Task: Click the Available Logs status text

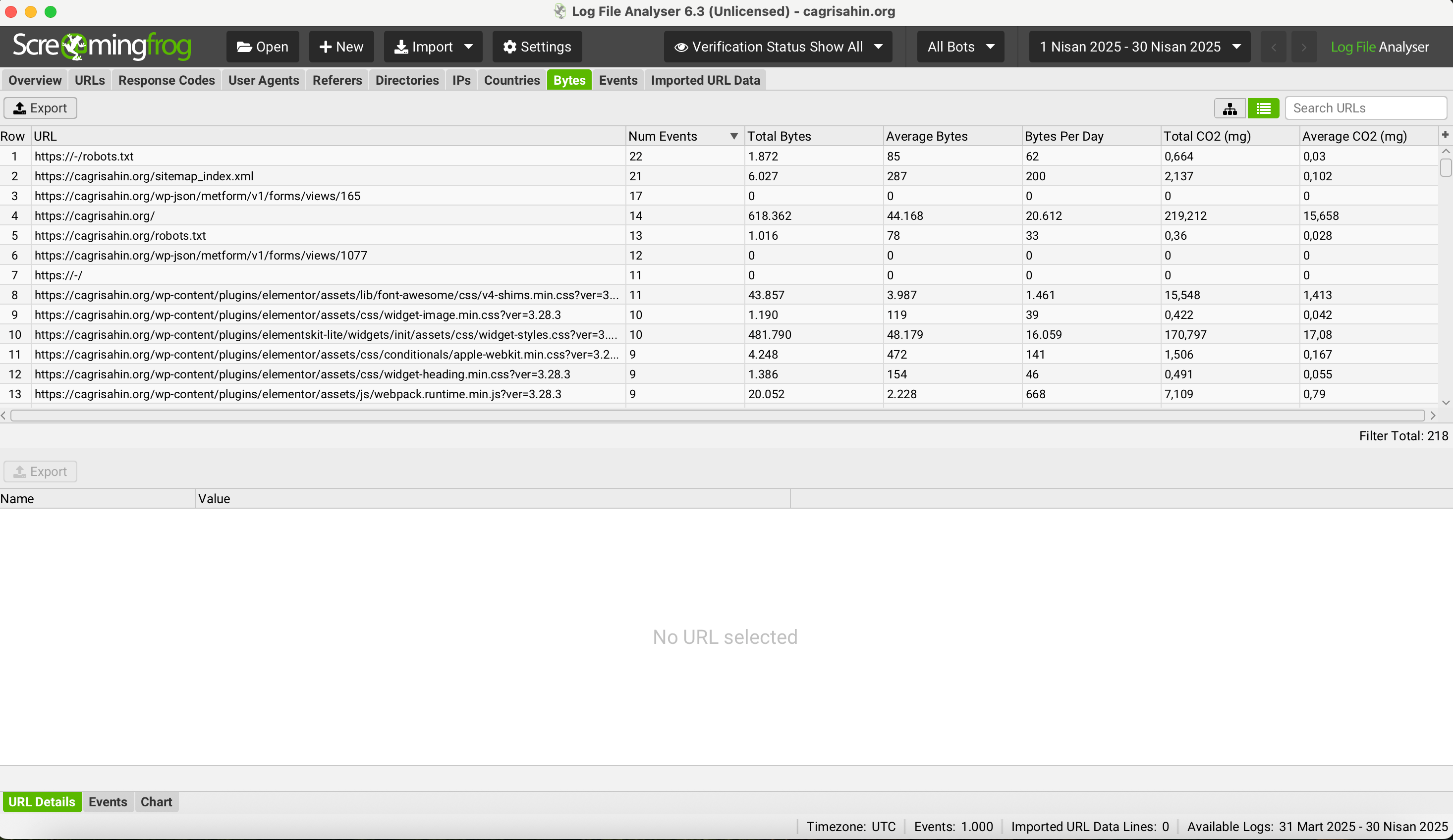Action: pyautogui.click(x=1317, y=826)
